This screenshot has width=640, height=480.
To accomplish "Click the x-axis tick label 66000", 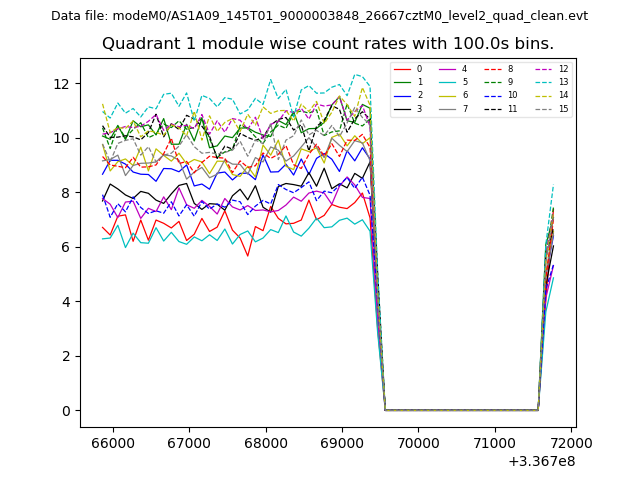I will (112, 442).
